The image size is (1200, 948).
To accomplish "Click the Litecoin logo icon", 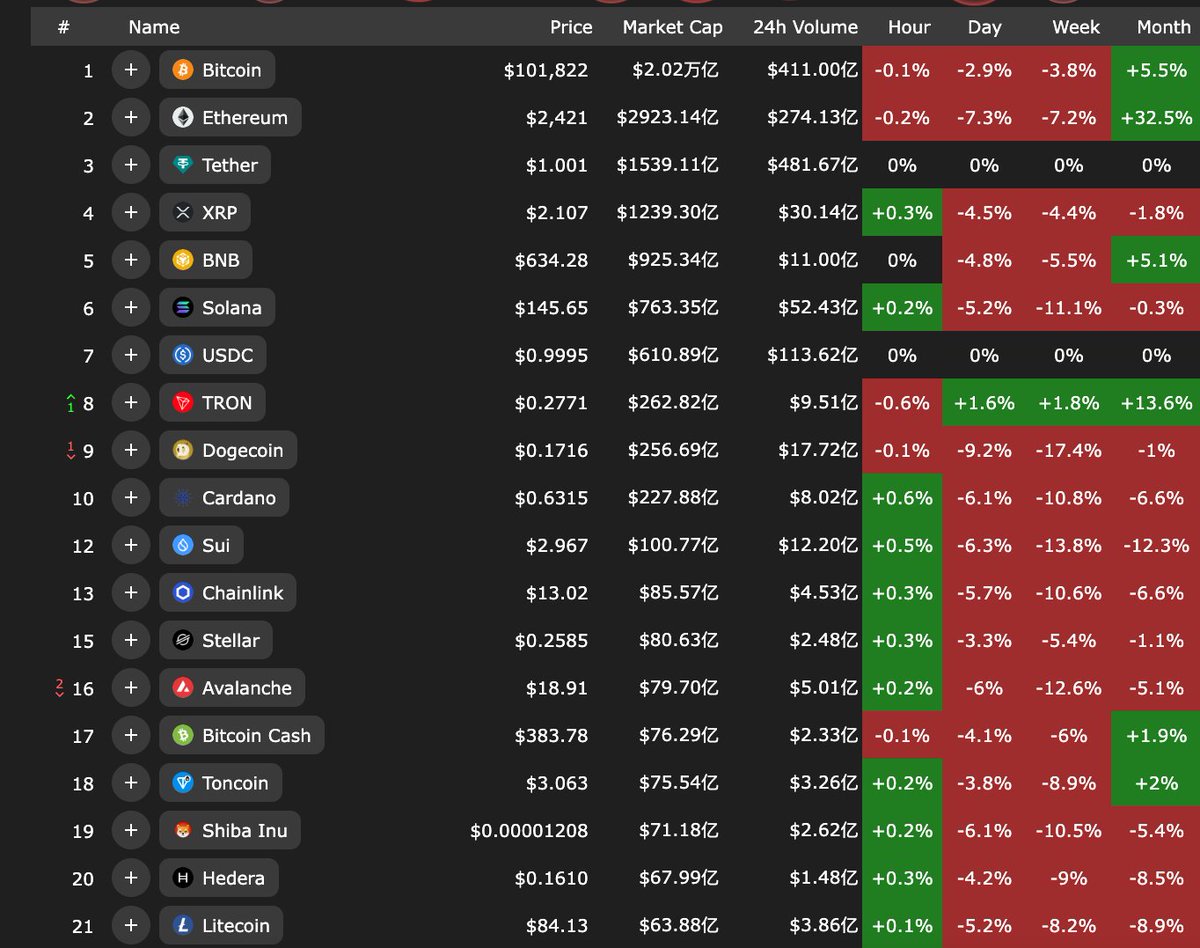I will click(183, 926).
